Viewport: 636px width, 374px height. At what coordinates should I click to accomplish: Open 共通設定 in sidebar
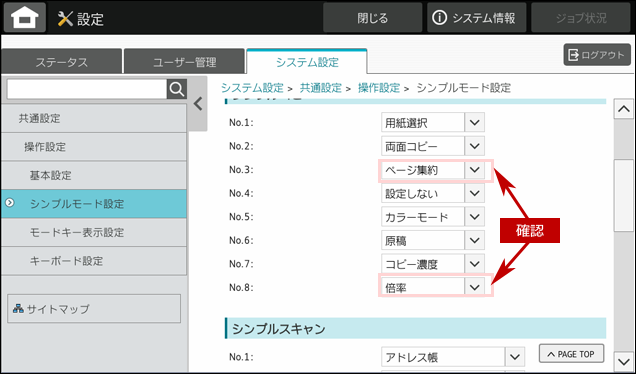pos(94,118)
